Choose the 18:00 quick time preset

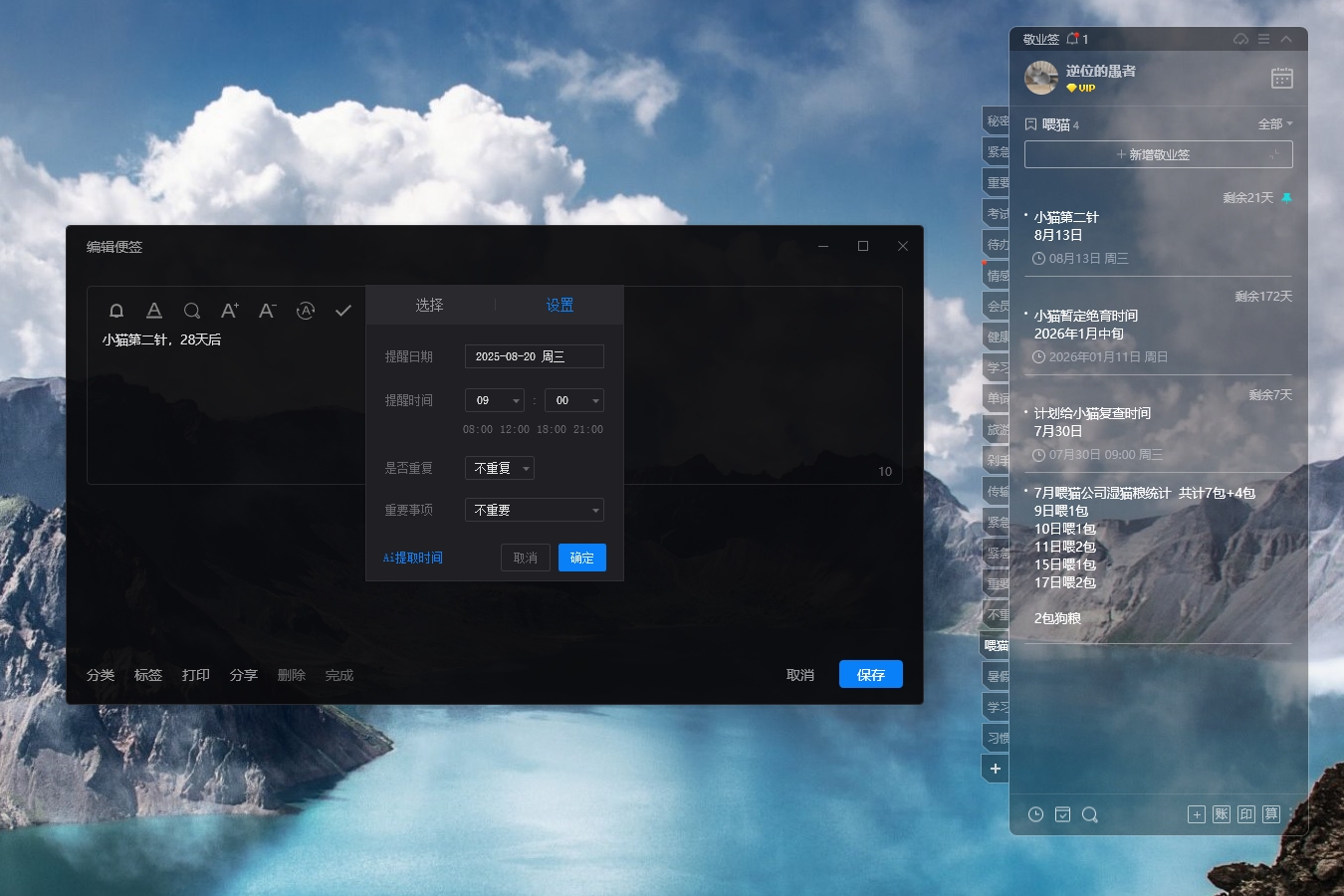click(x=552, y=429)
